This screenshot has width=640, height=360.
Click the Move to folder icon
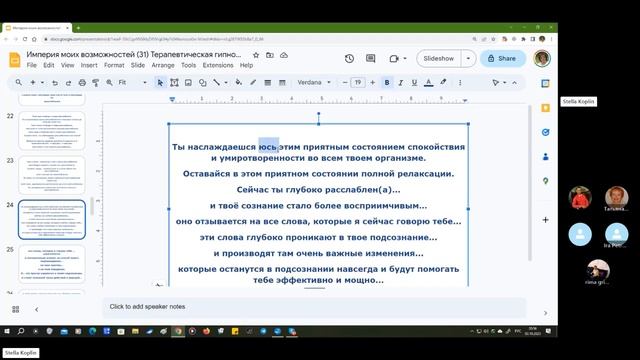click(x=270, y=55)
